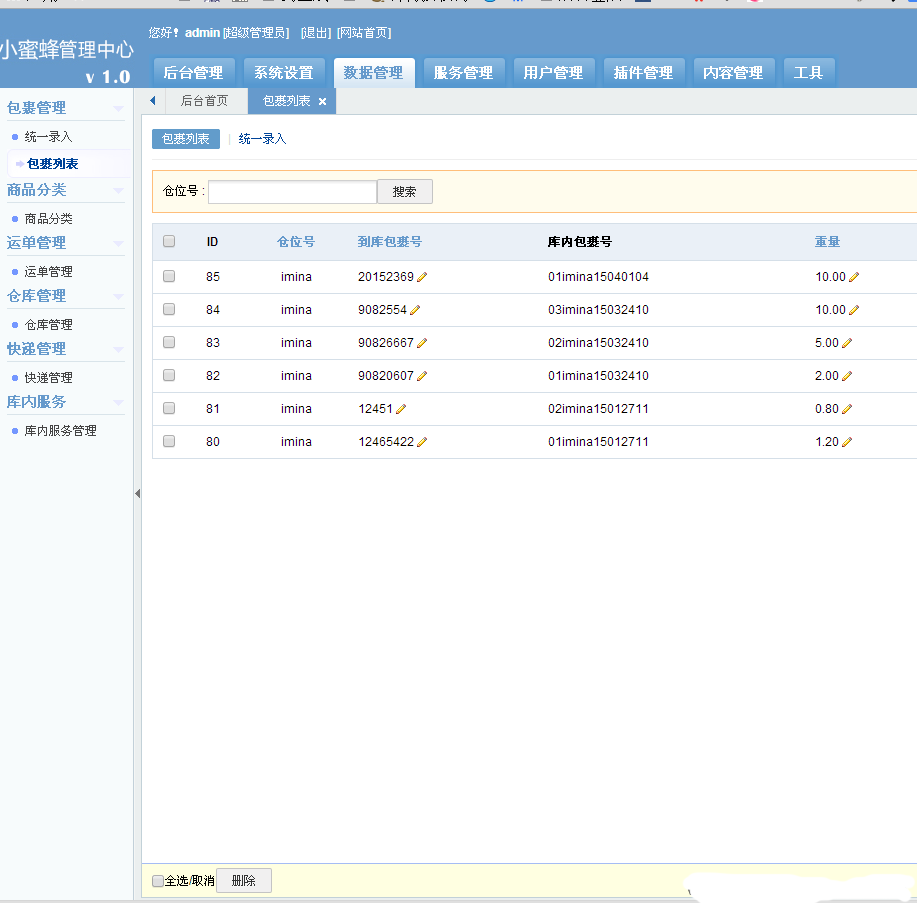Screen dimensions: 917x903
Task: Edit weight pencil icon in row 85
Action: (x=854, y=277)
